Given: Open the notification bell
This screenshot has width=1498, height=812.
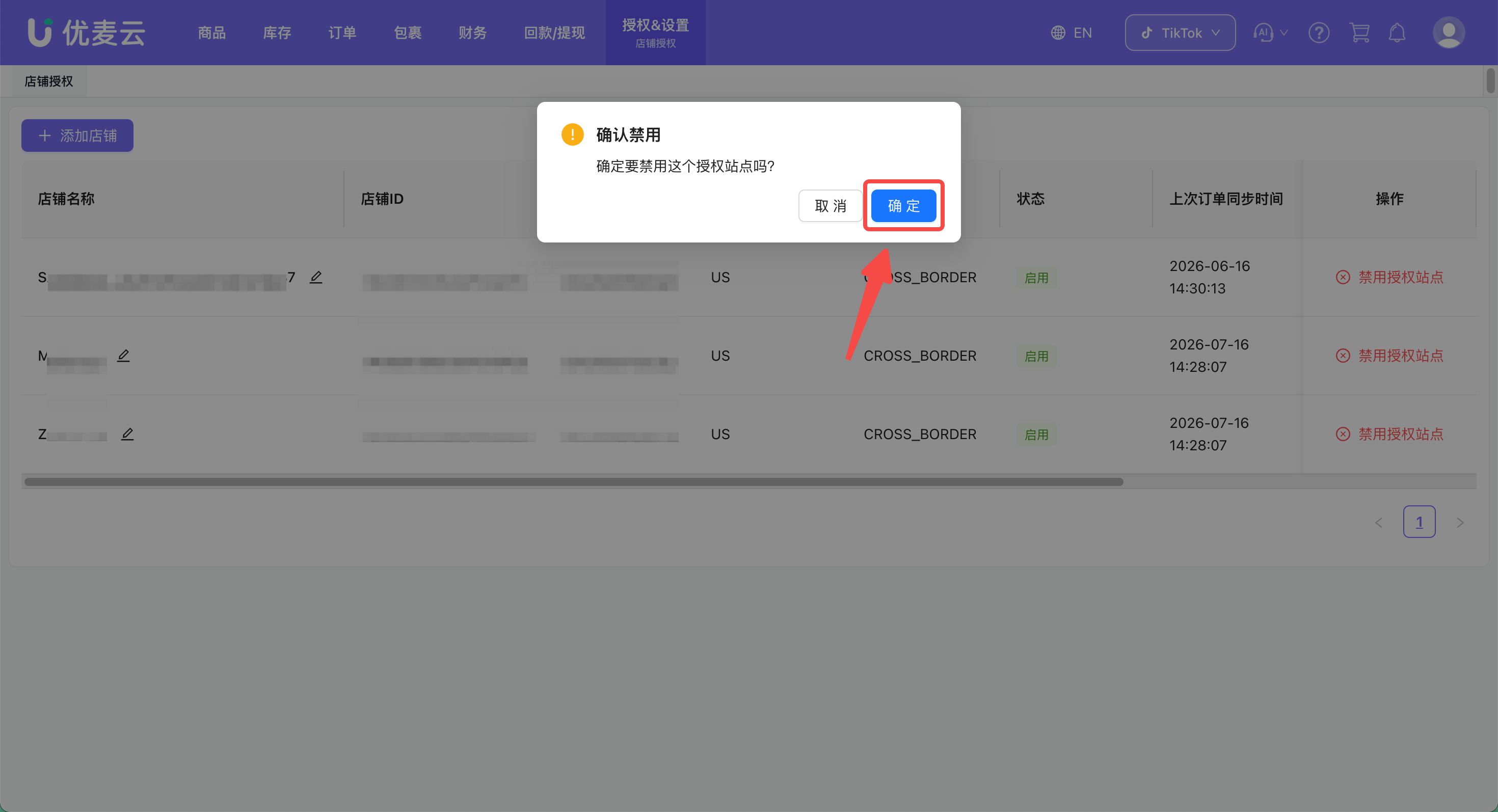Looking at the screenshot, I should pos(1397,33).
